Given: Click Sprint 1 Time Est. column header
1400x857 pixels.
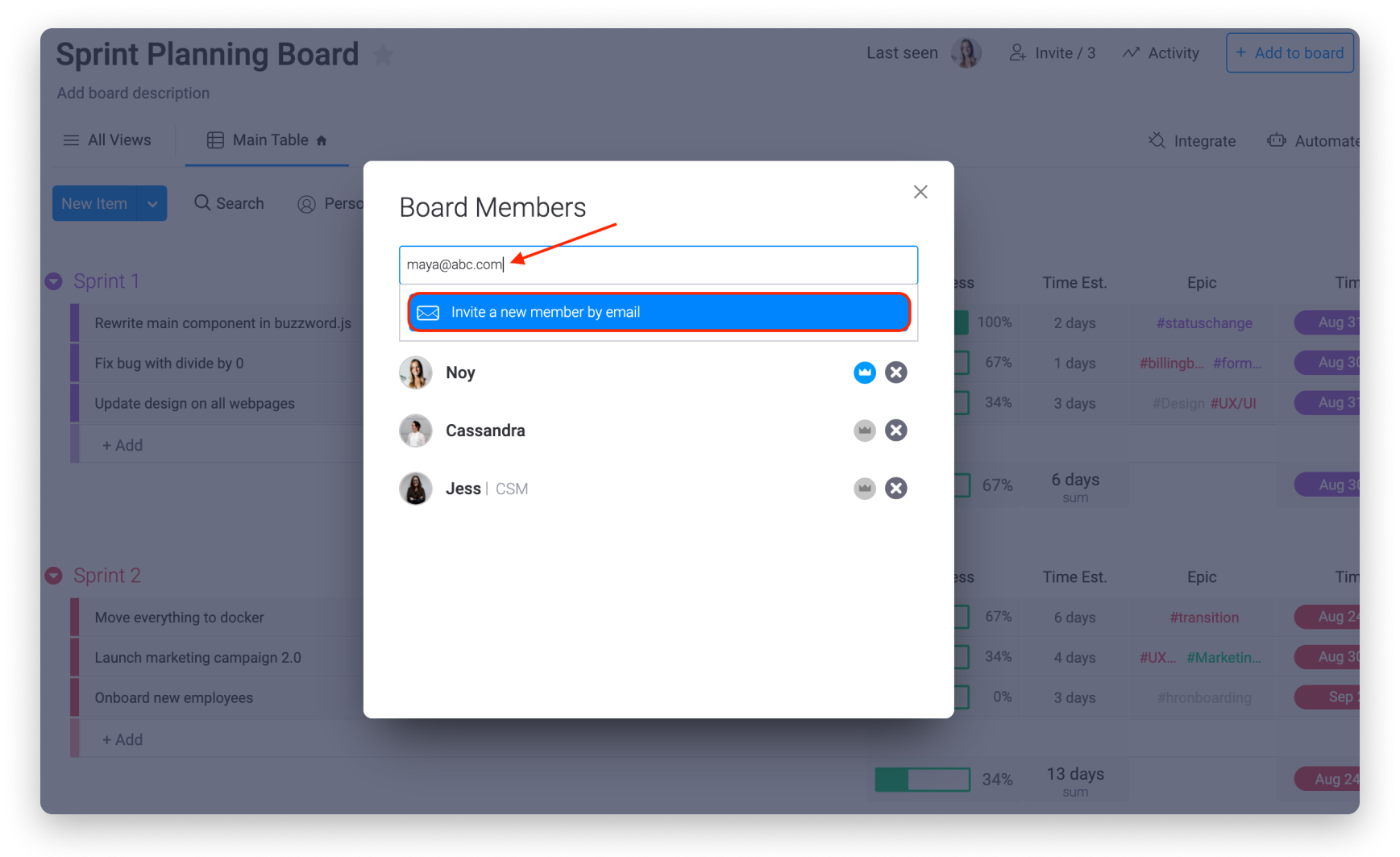Looking at the screenshot, I should tap(1074, 283).
